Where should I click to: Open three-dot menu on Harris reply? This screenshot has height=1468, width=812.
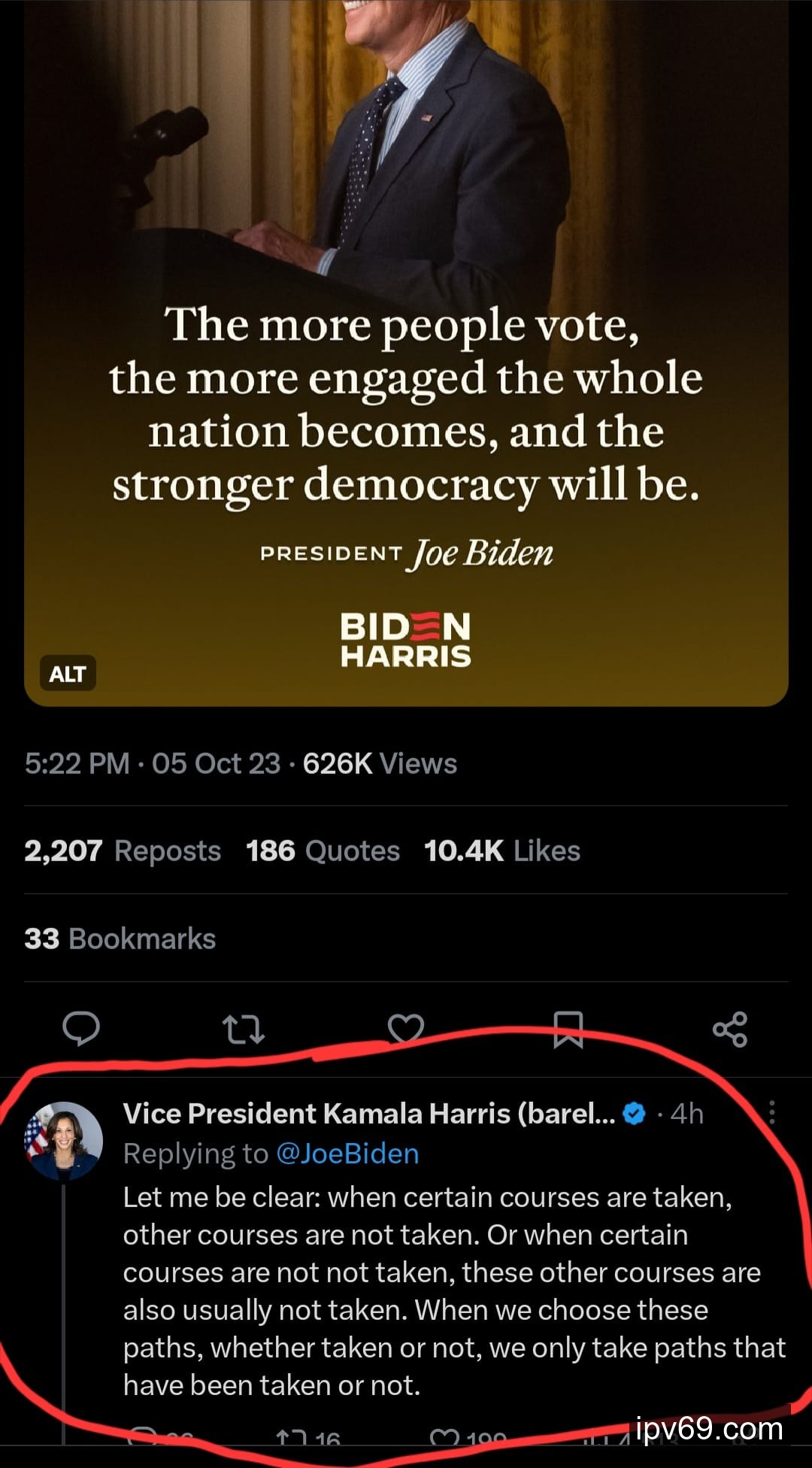[772, 1113]
